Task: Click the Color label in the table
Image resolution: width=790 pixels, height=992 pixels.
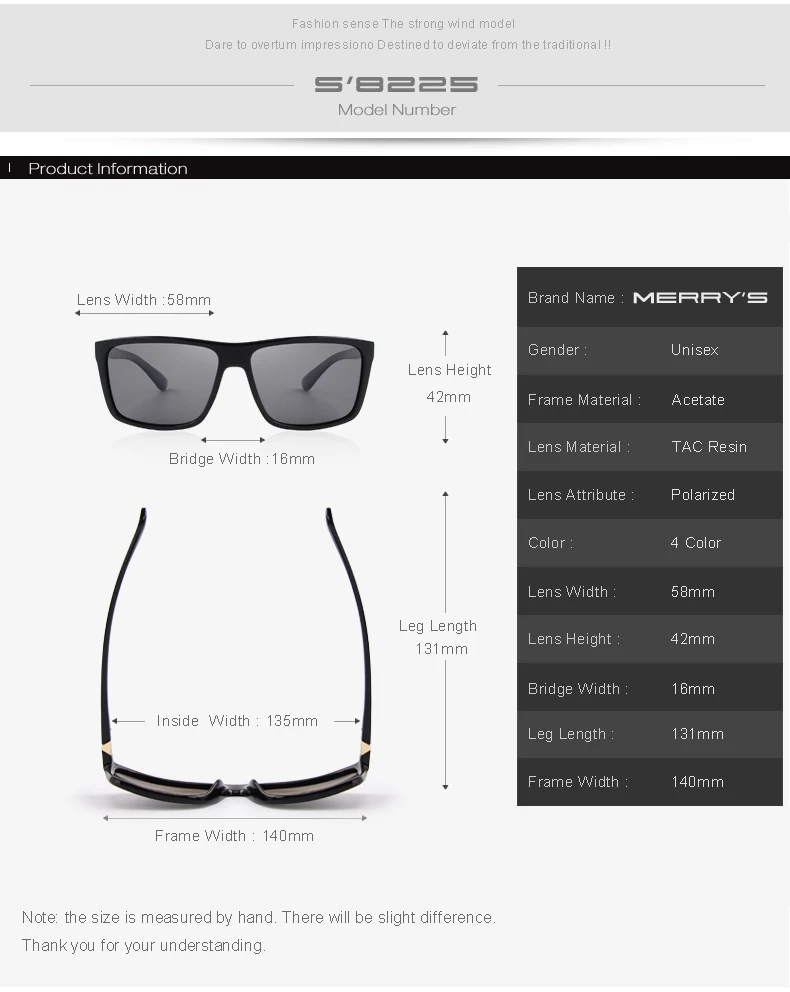Action: click(550, 543)
